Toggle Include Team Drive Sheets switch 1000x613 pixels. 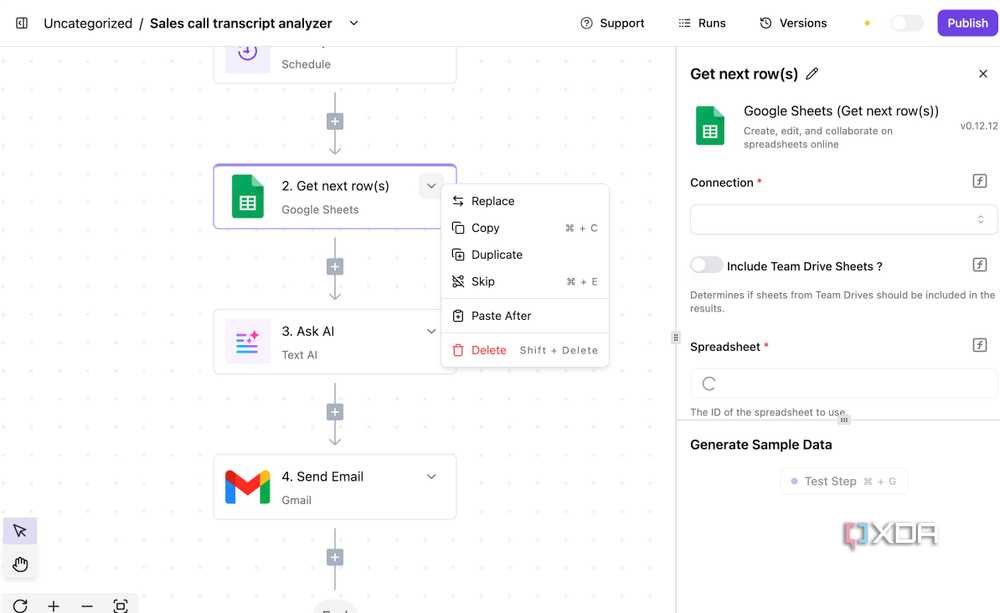(706, 265)
